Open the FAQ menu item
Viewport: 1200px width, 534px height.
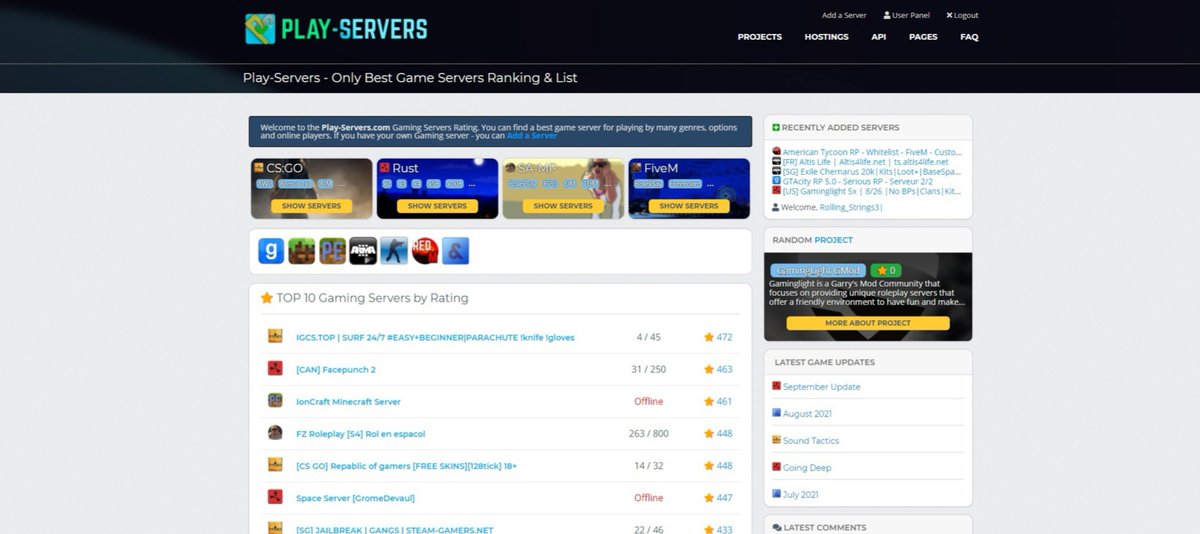[x=969, y=37]
